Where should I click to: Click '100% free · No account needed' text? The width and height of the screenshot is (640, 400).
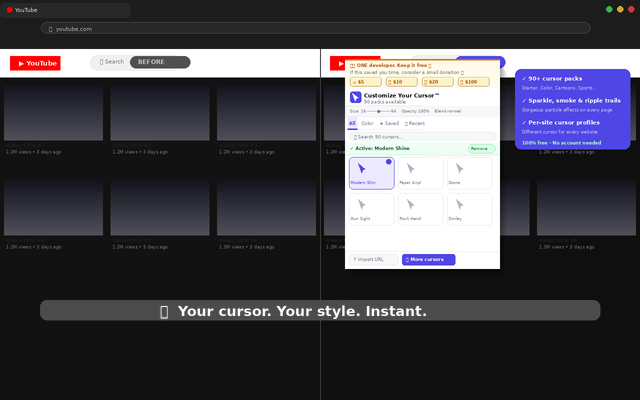(561, 143)
